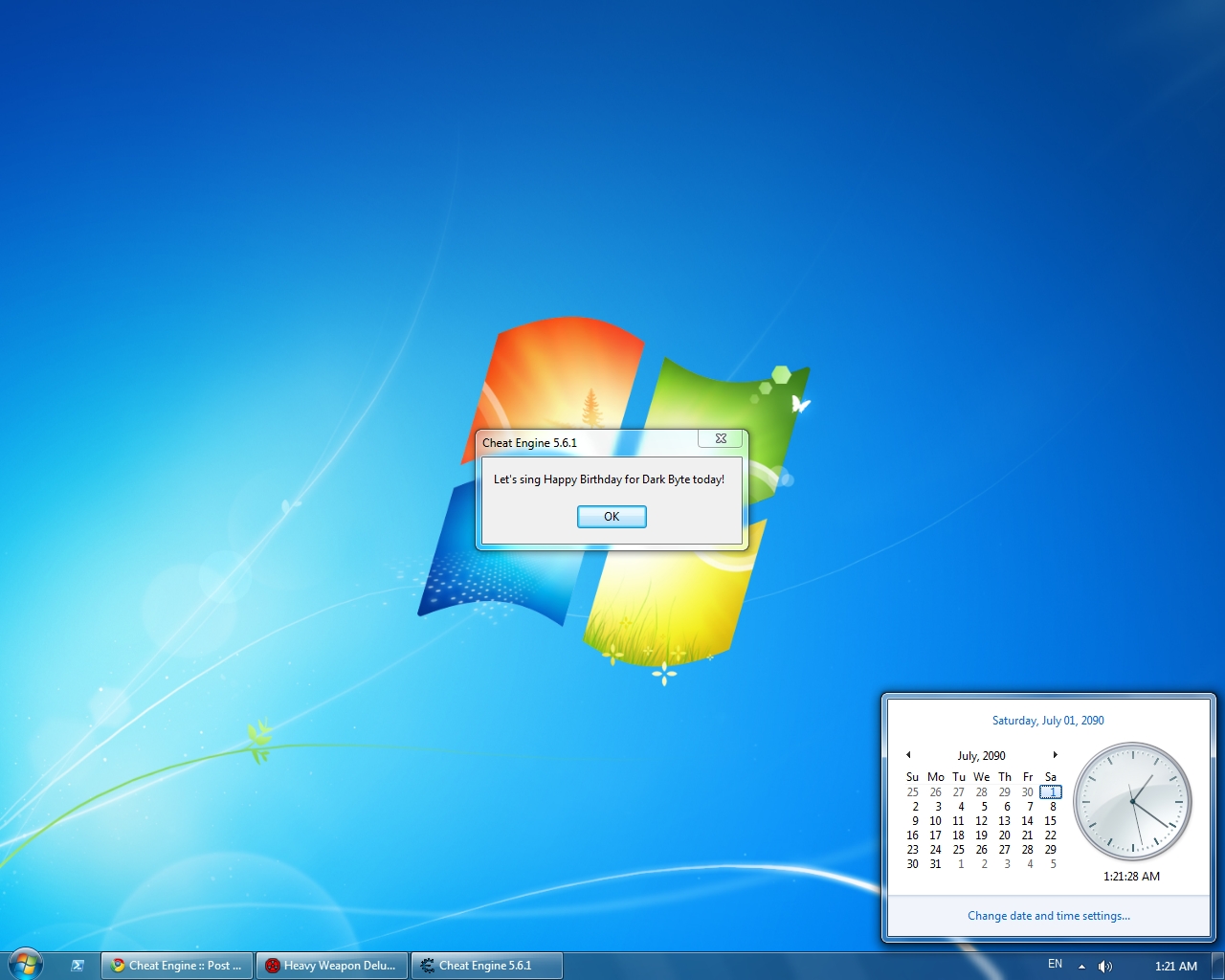Click taskbar clock showing 1:21 AM
This screenshot has height=980, width=1225.
(1175, 966)
